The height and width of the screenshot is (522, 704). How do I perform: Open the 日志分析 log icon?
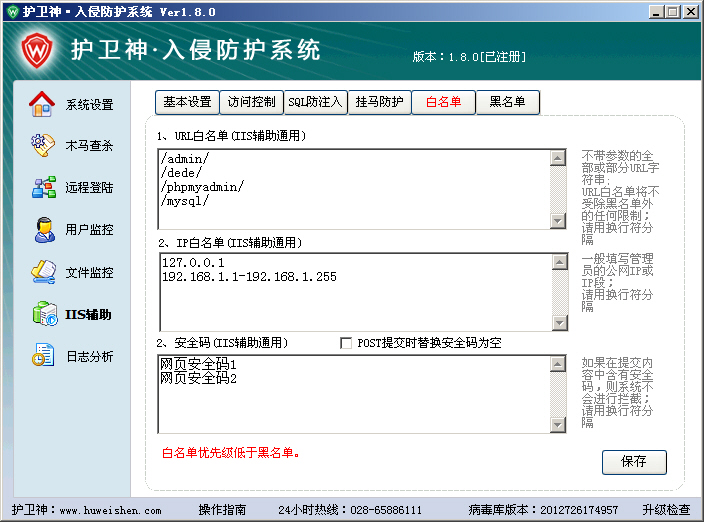click(43, 355)
